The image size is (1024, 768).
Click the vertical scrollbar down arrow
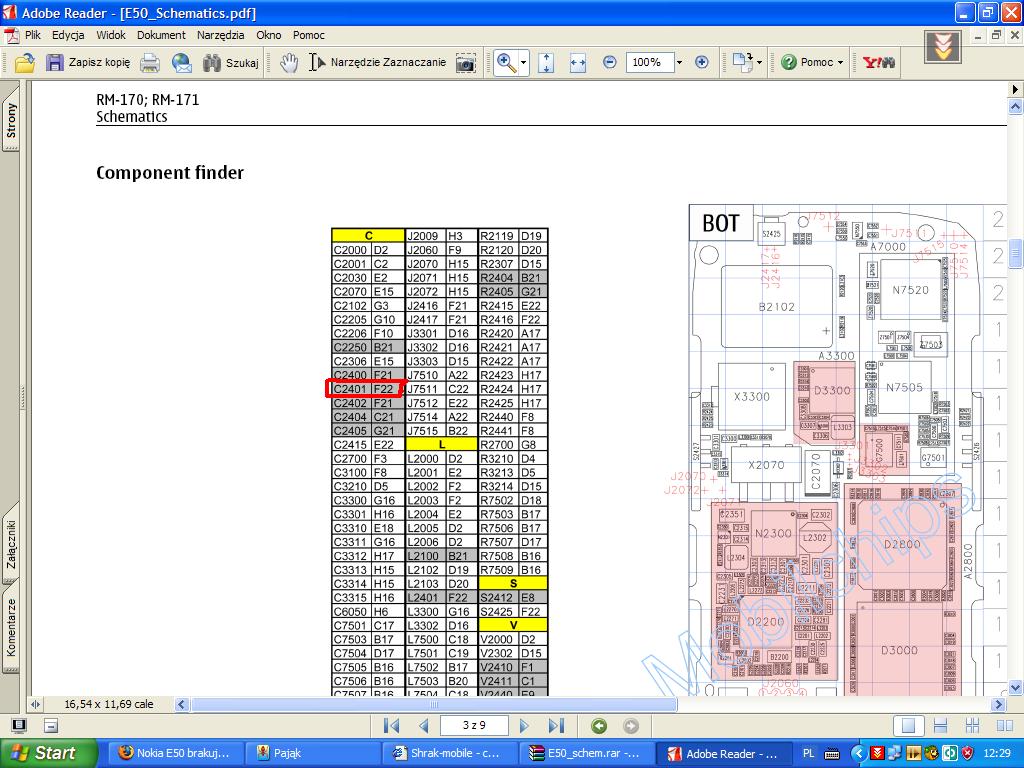click(x=1015, y=688)
